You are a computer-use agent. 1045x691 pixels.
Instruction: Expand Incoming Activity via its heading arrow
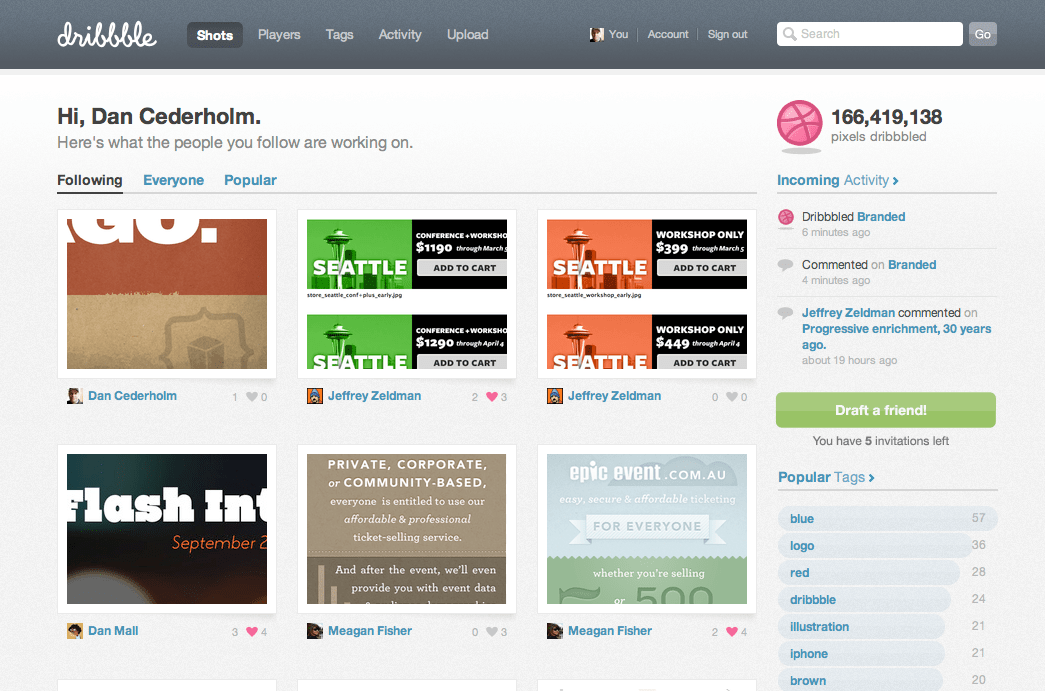pyautogui.click(x=896, y=181)
